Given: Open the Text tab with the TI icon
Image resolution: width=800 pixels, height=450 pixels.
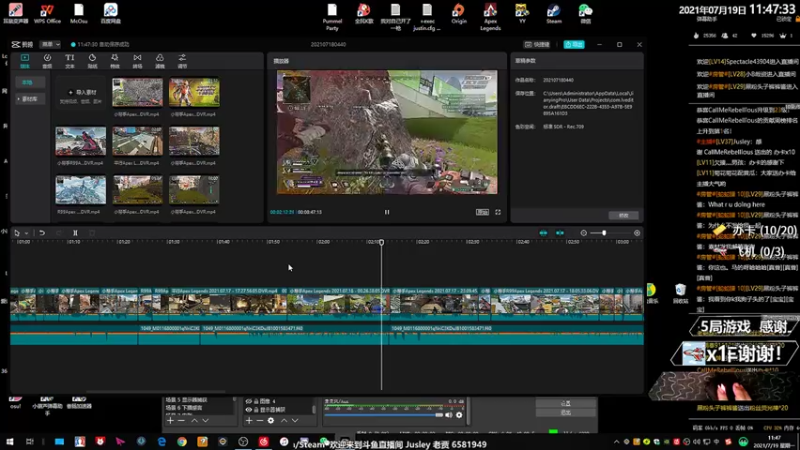Looking at the screenshot, I should pyautogui.click(x=69, y=61).
